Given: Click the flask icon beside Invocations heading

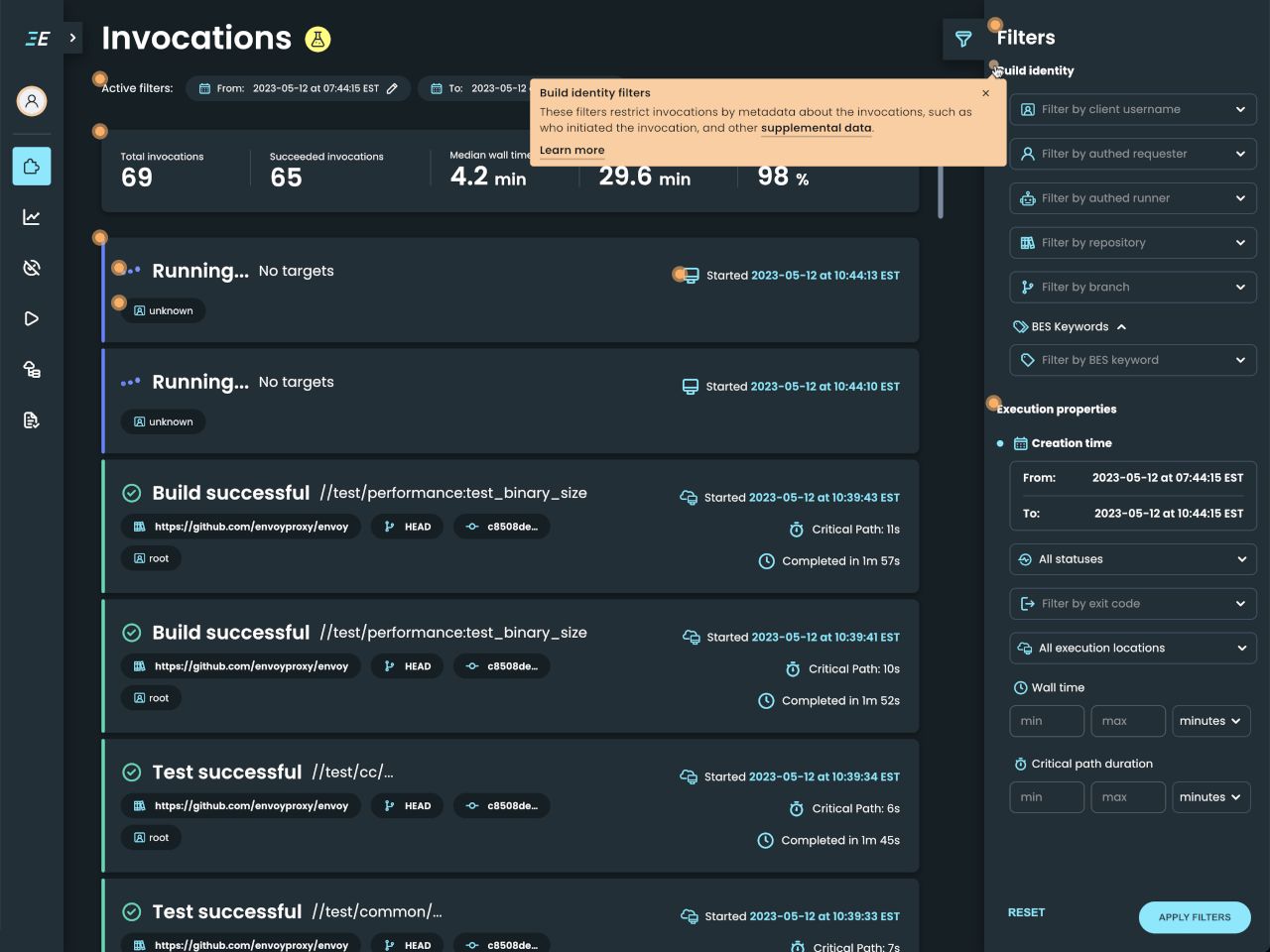Looking at the screenshot, I should [x=316, y=39].
